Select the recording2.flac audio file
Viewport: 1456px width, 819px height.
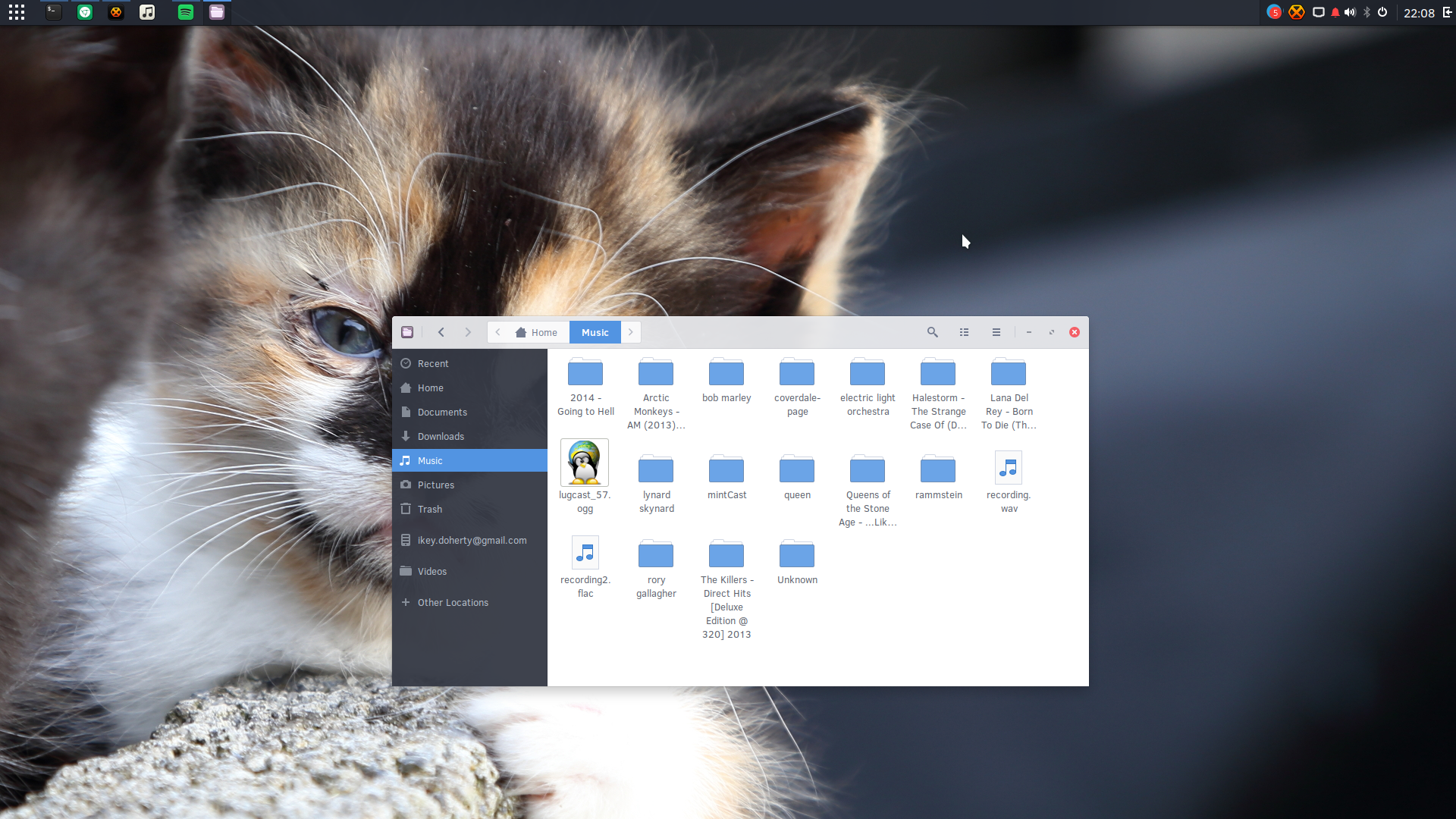coord(585,553)
